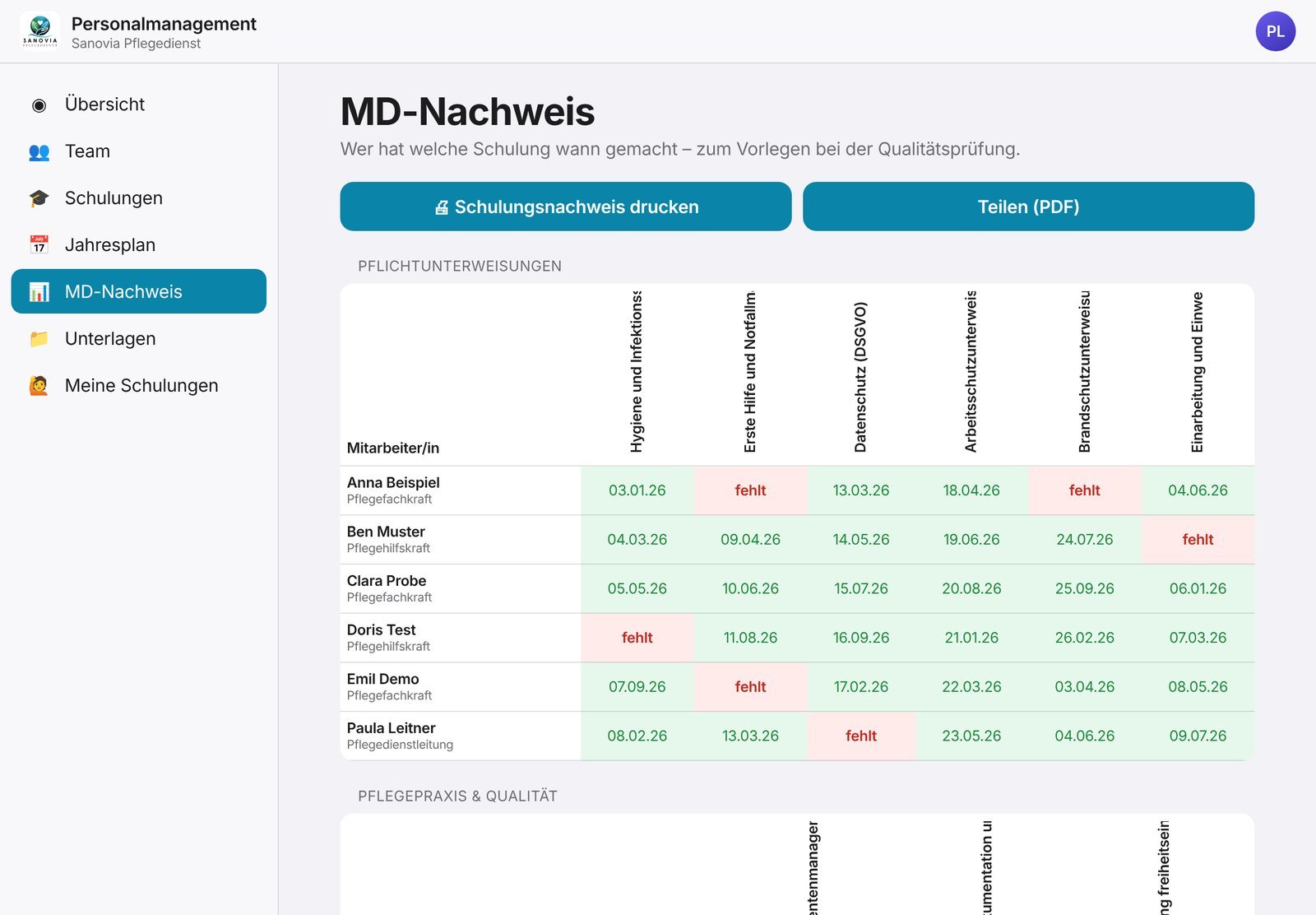
Task: Click the Schulungen graduation cap icon
Action: click(39, 198)
